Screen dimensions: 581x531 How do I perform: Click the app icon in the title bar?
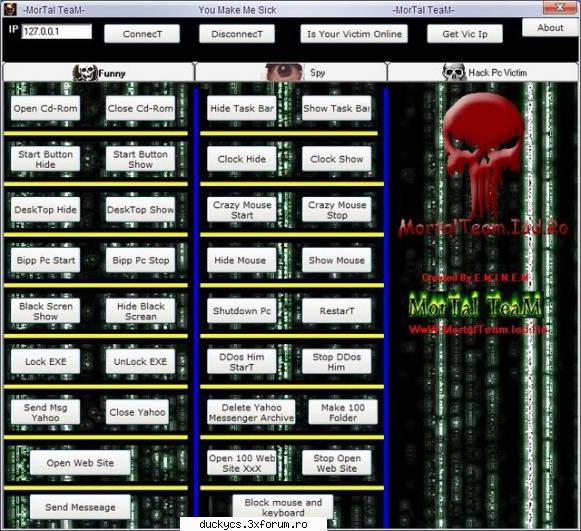10,9
